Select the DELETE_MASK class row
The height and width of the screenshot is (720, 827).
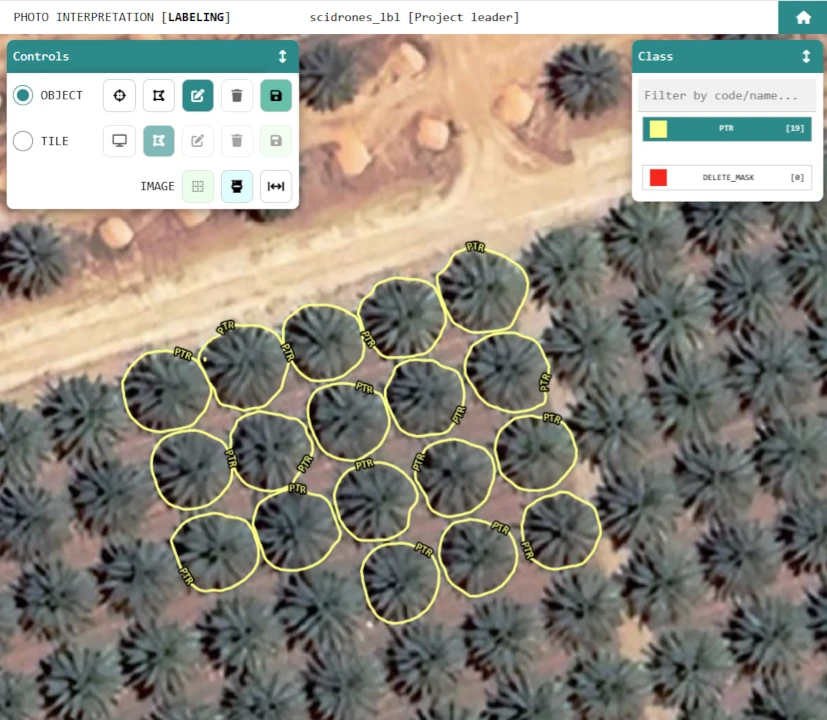click(x=727, y=177)
